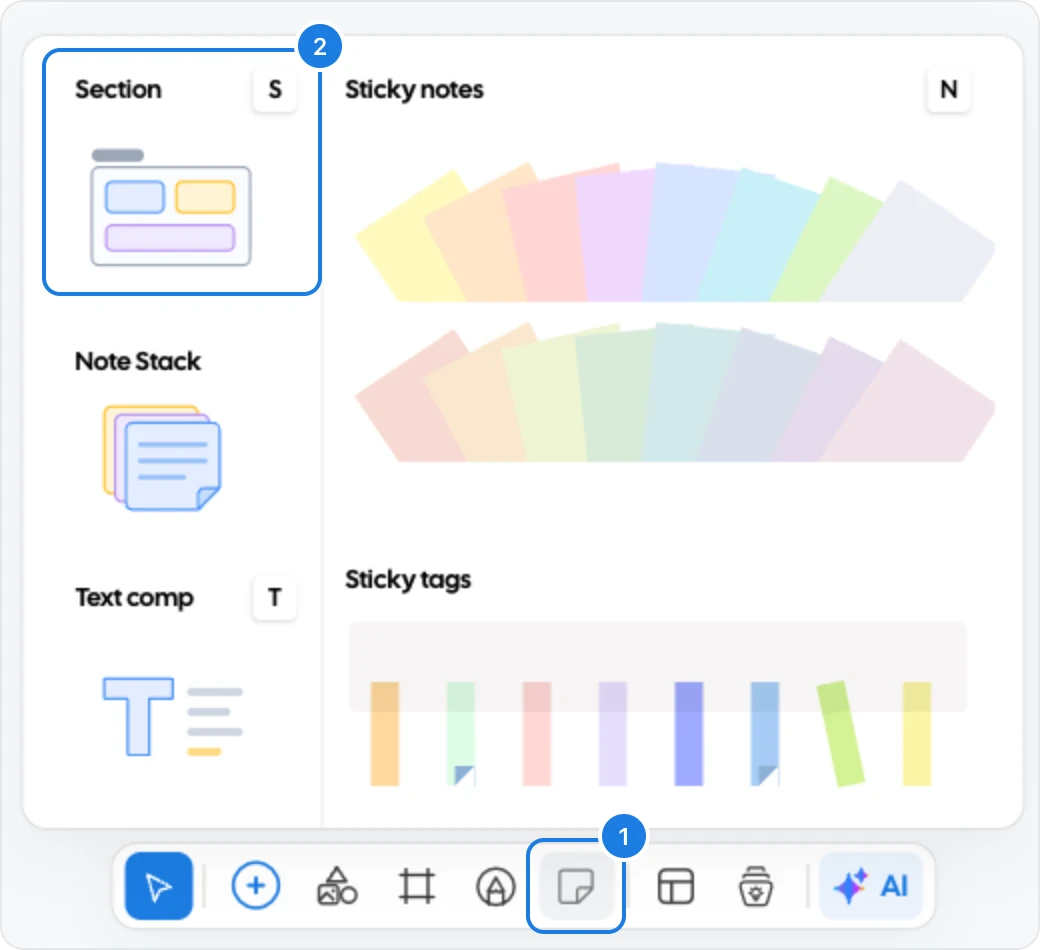This screenshot has width=1040, height=950.
Task: Open the shapes tool
Action: point(337,886)
